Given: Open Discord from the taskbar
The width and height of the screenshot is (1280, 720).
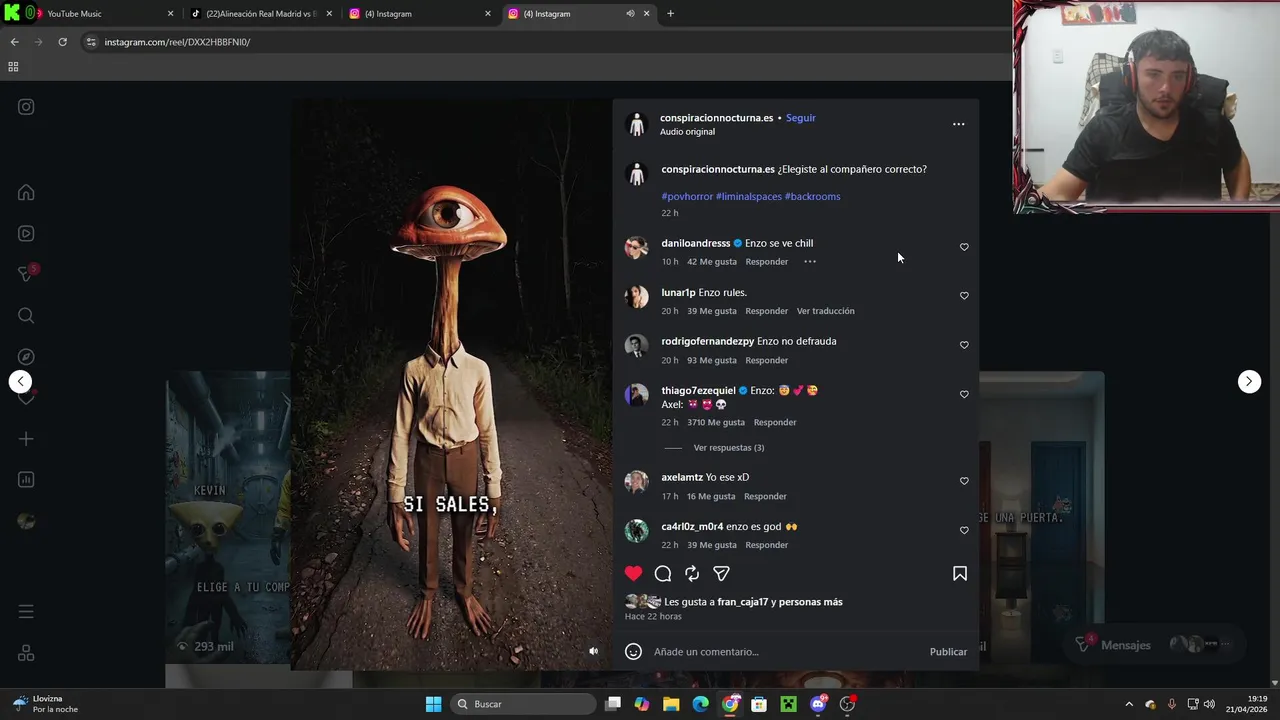Looking at the screenshot, I should coord(818,704).
